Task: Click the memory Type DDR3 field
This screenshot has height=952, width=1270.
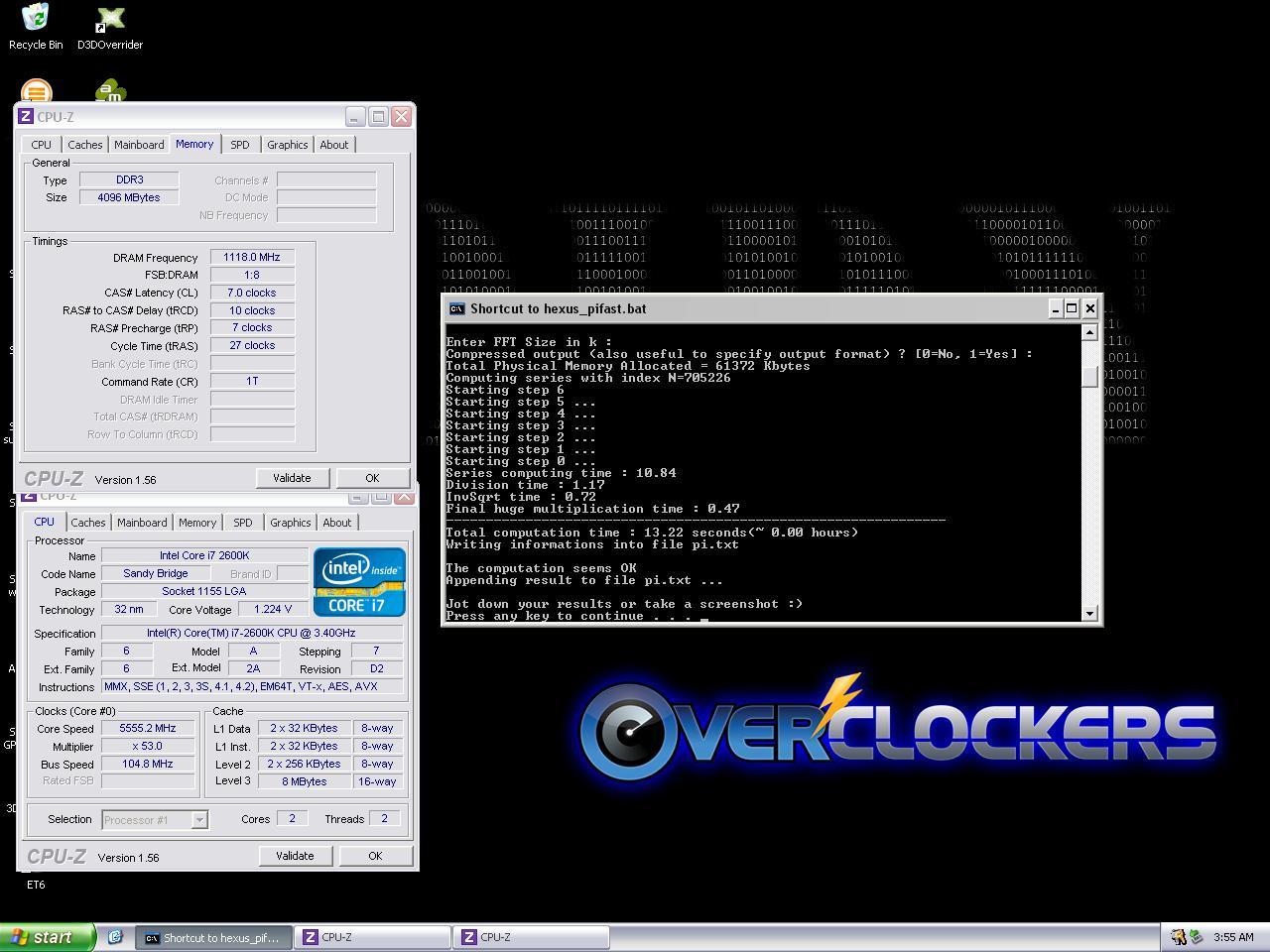Action: click(129, 179)
